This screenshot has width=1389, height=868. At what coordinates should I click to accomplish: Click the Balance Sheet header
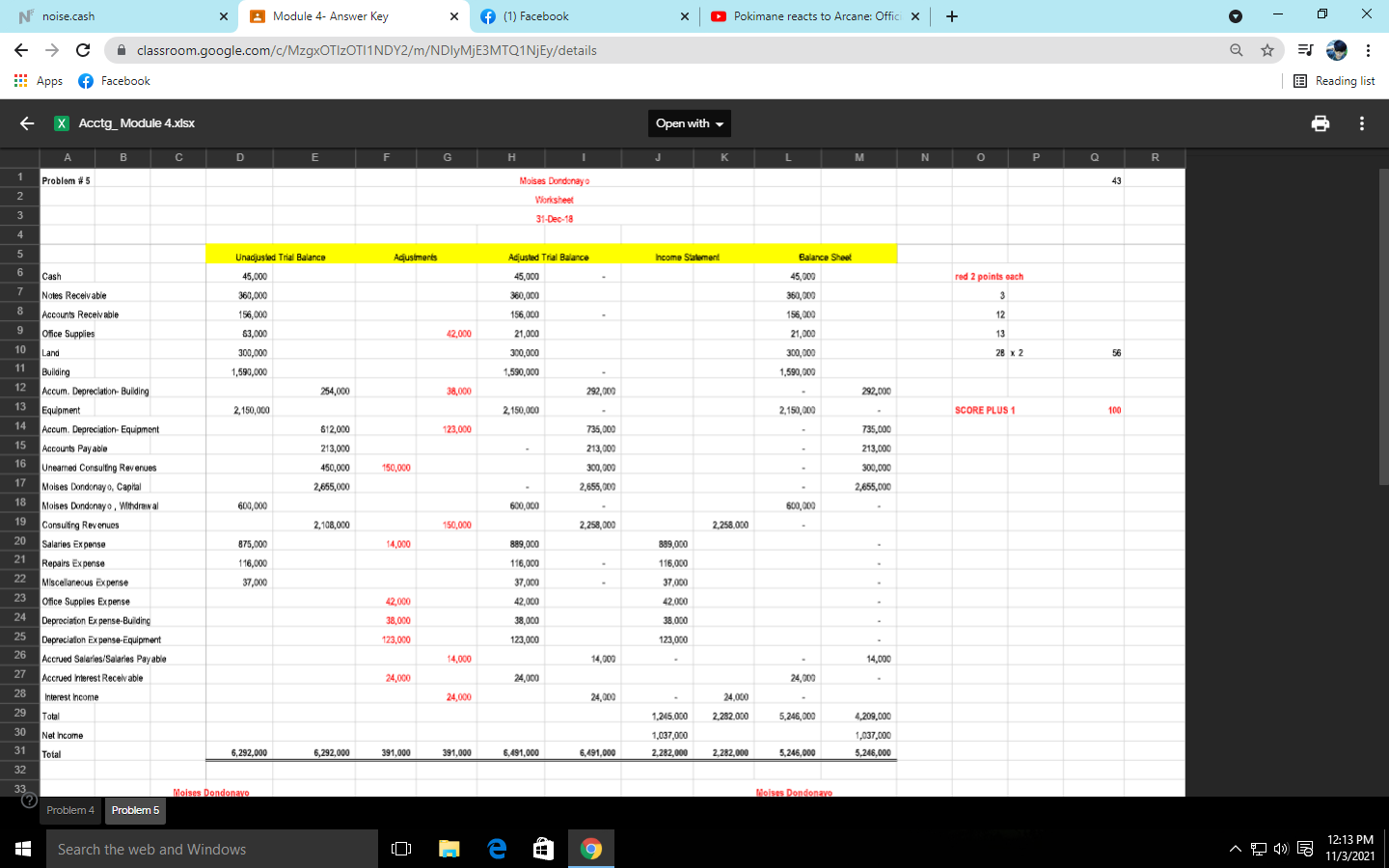click(x=825, y=257)
